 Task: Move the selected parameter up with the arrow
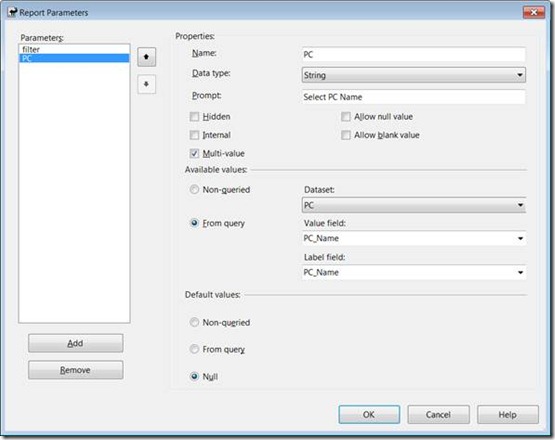(147, 57)
